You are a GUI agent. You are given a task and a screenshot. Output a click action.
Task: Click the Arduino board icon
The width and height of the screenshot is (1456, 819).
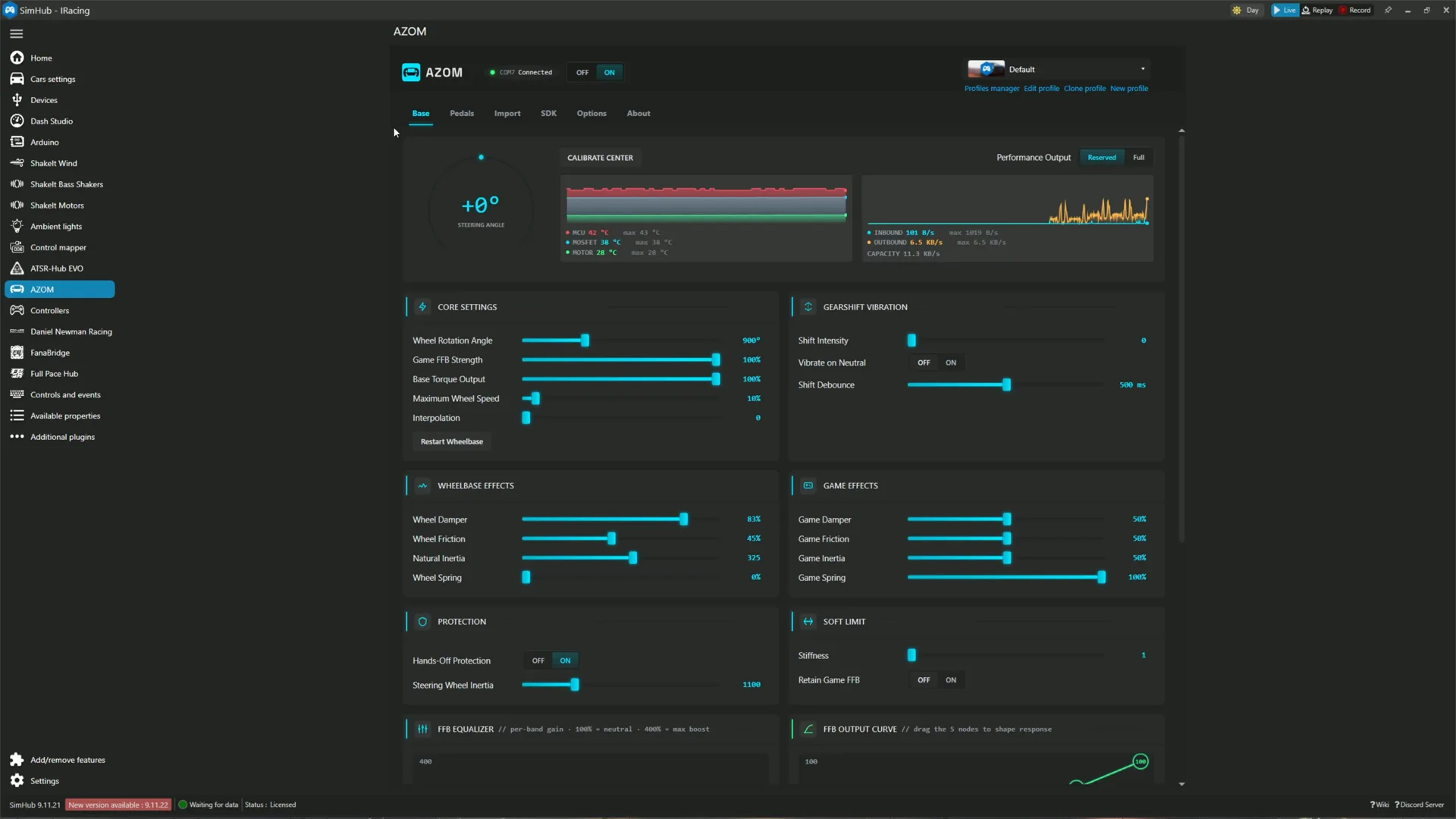coord(17,142)
